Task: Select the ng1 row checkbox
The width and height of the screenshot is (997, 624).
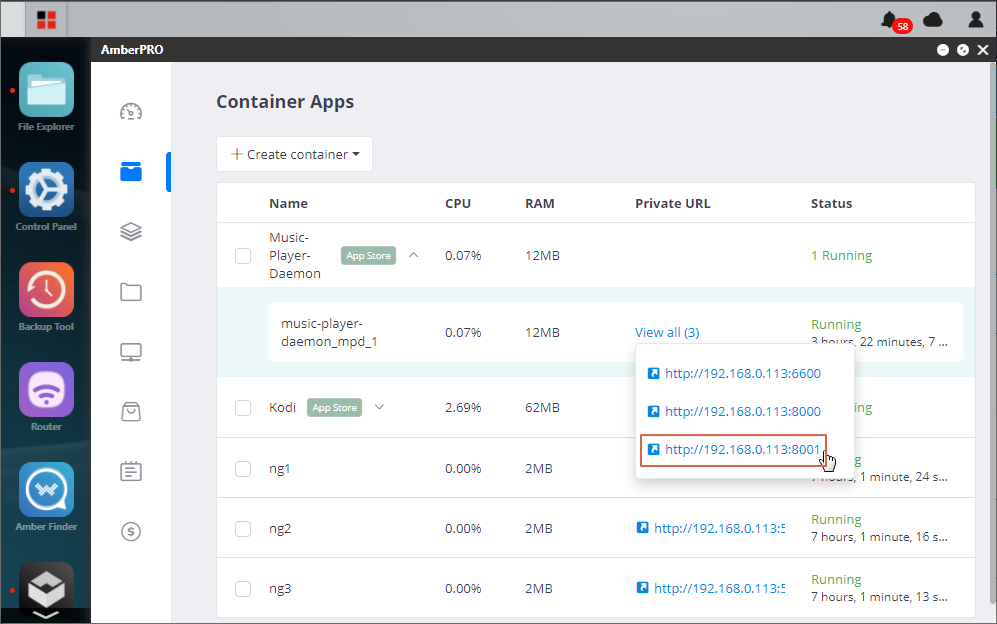Action: click(243, 469)
